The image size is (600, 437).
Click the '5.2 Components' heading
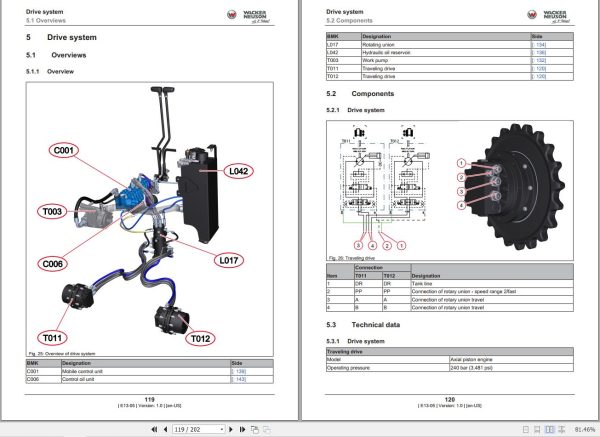coord(360,94)
